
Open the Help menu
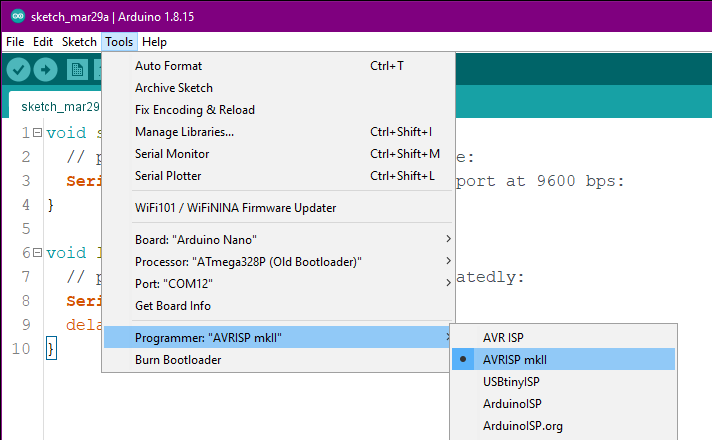click(154, 42)
